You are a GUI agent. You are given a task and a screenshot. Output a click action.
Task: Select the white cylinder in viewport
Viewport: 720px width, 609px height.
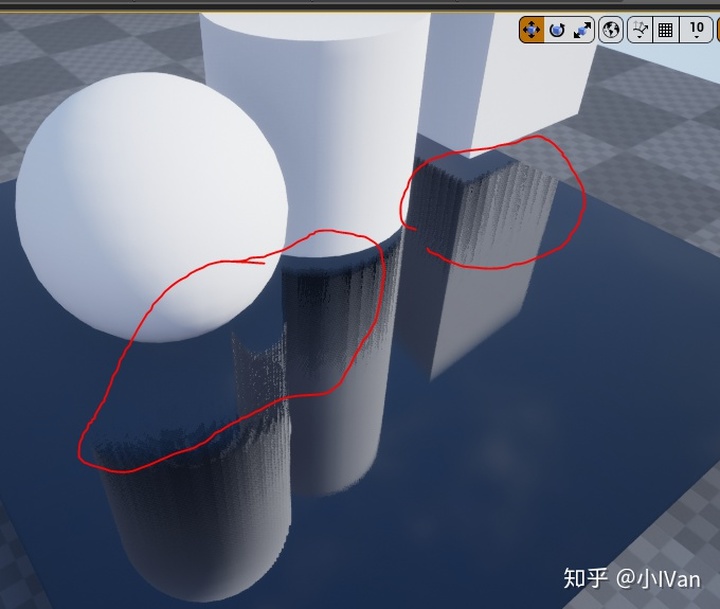pyautogui.click(x=315, y=133)
